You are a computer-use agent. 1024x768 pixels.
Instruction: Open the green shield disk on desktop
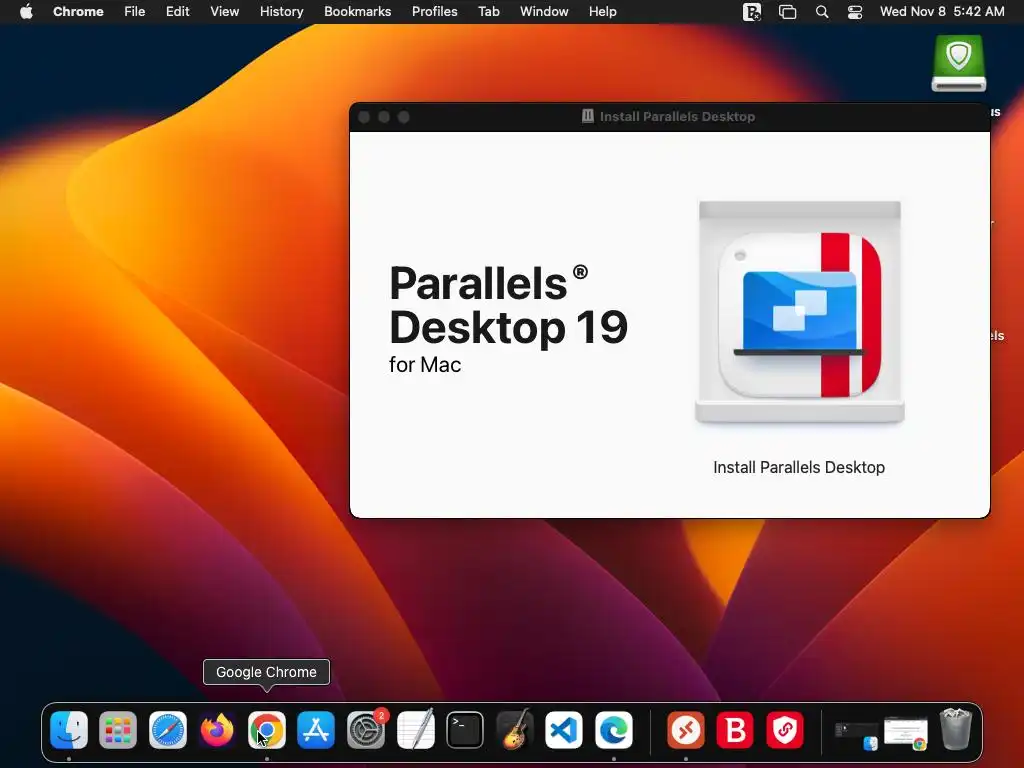(x=959, y=63)
